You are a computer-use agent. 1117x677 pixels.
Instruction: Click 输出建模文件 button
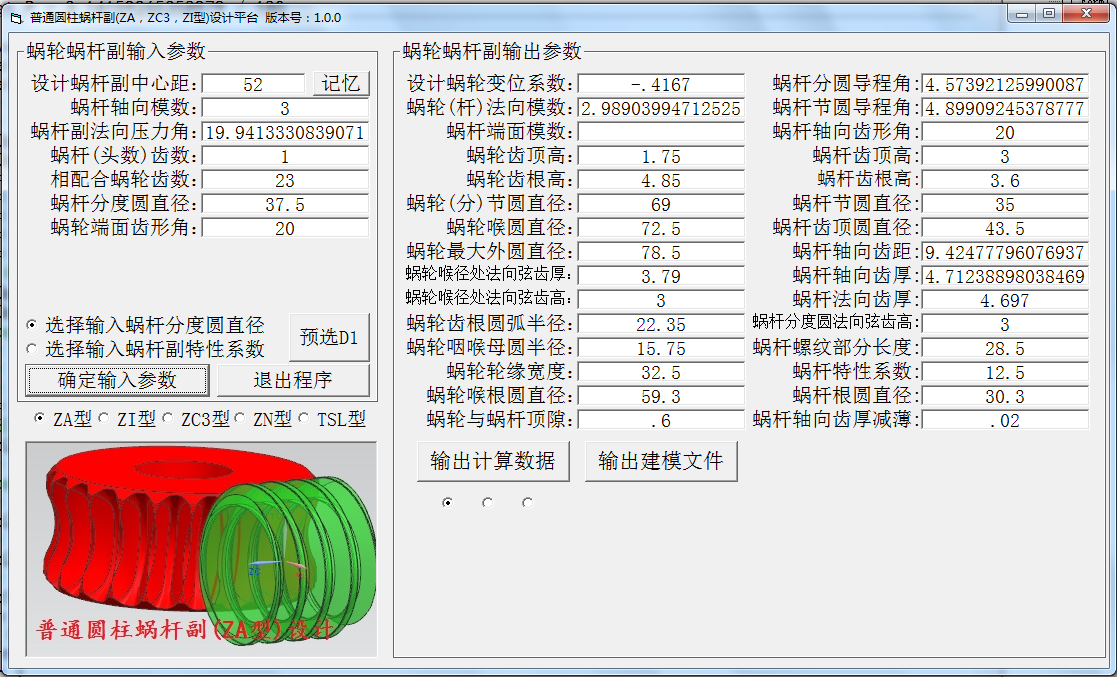click(660, 461)
